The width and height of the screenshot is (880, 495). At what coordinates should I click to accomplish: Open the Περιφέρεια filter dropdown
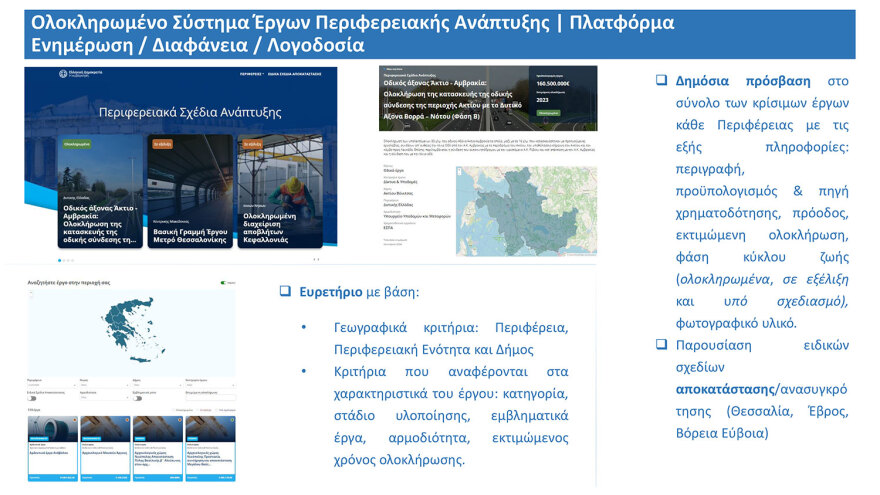click(x=52, y=385)
